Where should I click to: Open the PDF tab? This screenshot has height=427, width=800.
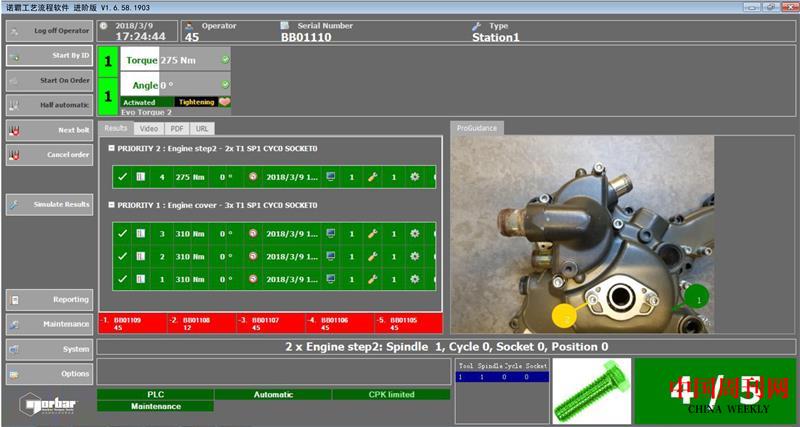pyautogui.click(x=176, y=129)
